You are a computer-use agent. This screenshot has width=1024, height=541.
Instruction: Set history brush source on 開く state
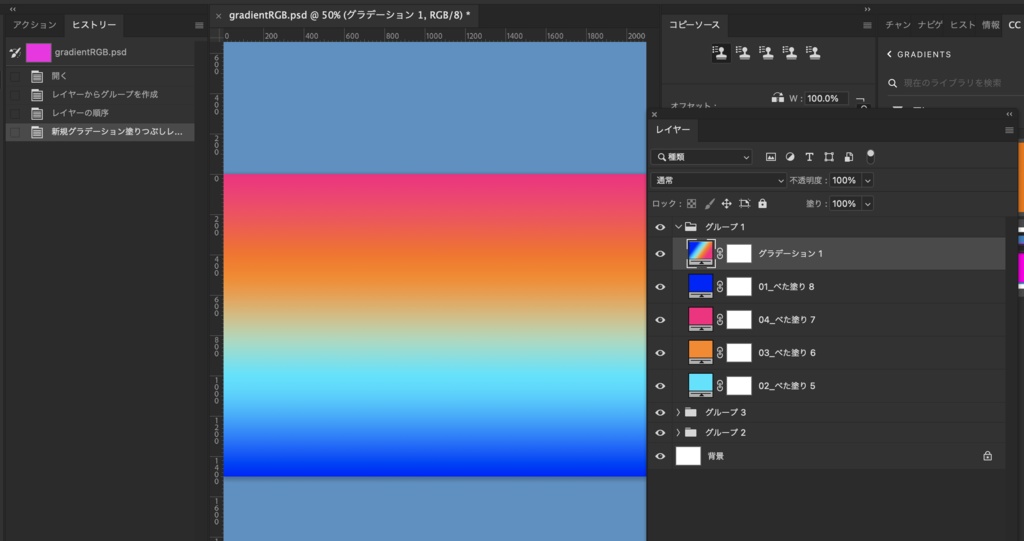[16, 76]
